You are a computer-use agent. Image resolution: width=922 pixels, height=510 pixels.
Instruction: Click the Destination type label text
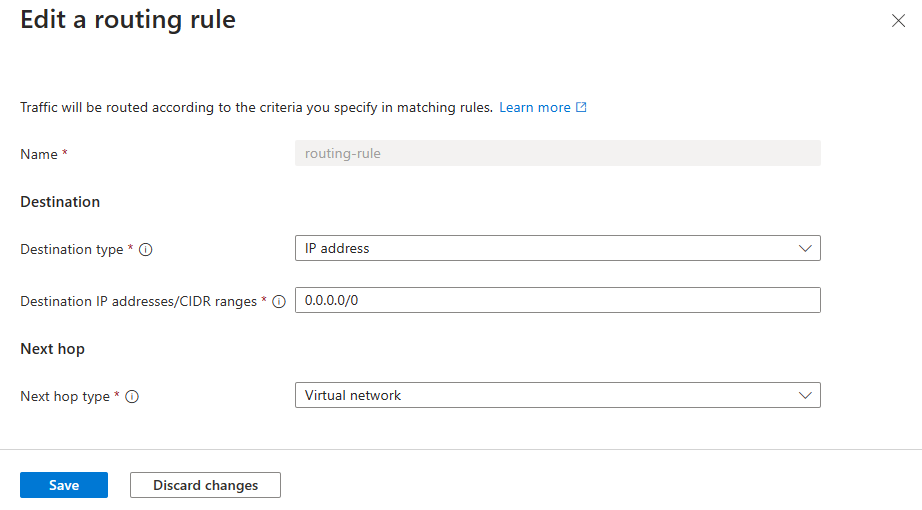pos(71,250)
